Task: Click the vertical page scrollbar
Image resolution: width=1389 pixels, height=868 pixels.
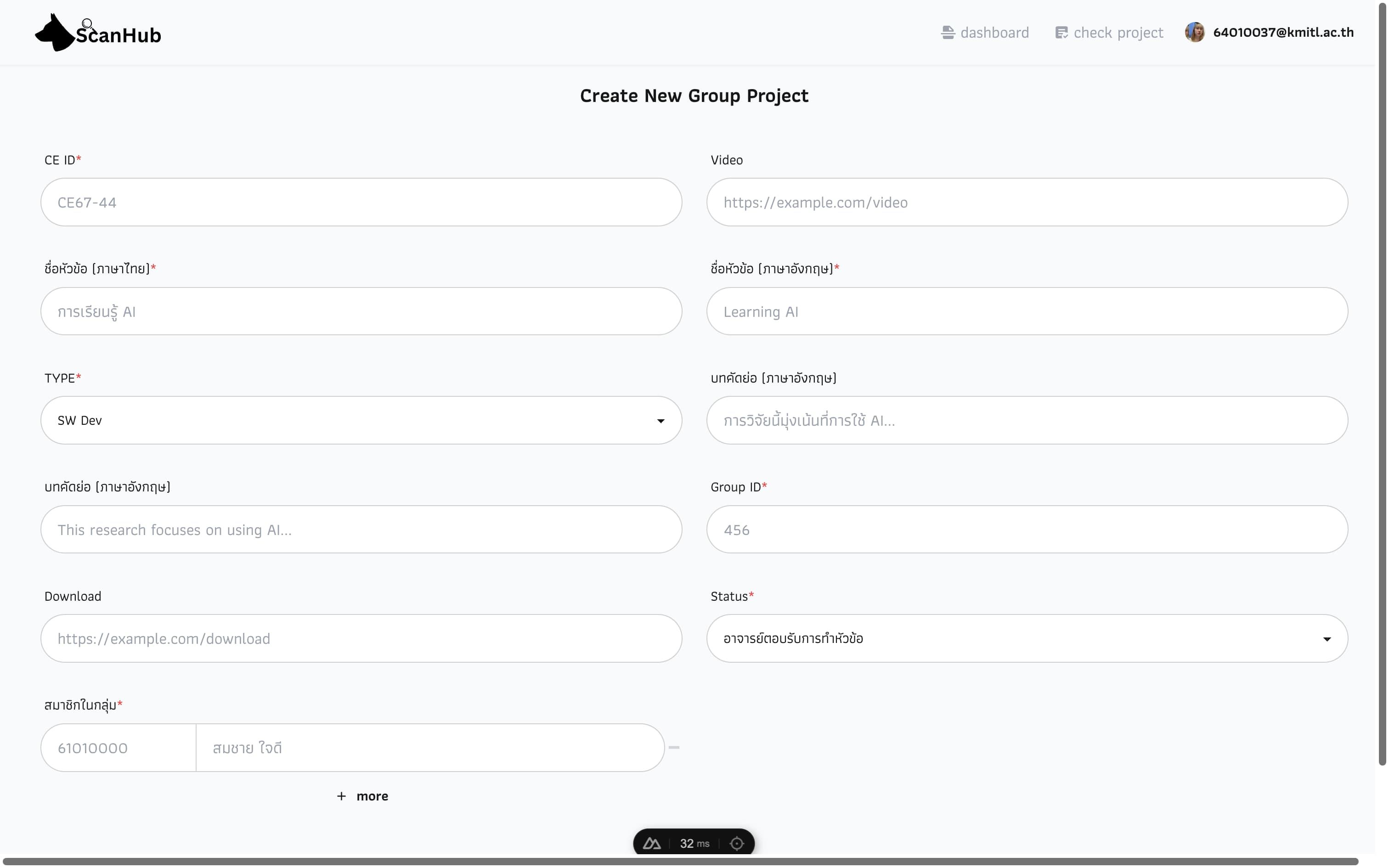Action: coord(1382,385)
